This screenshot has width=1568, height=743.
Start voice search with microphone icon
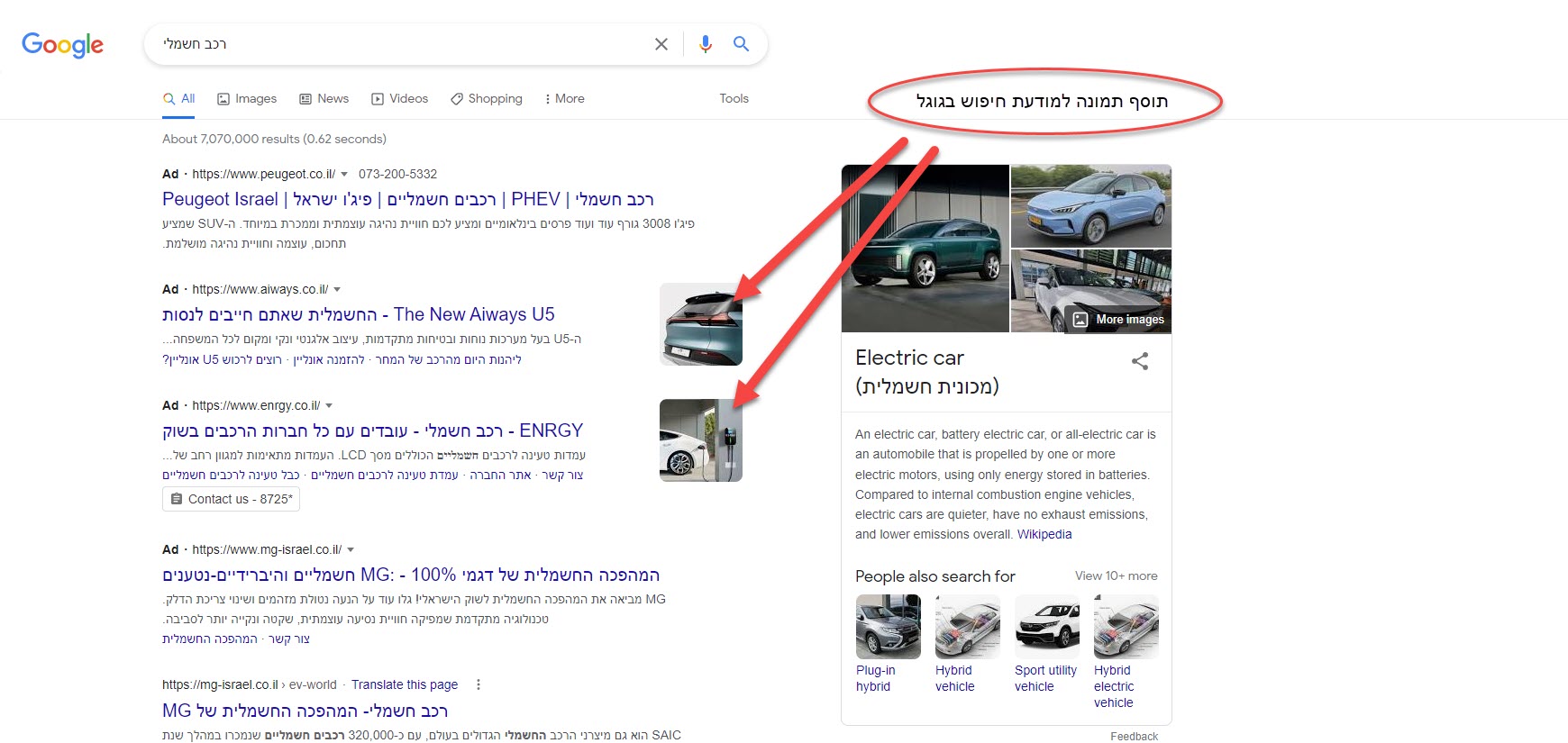pos(706,44)
